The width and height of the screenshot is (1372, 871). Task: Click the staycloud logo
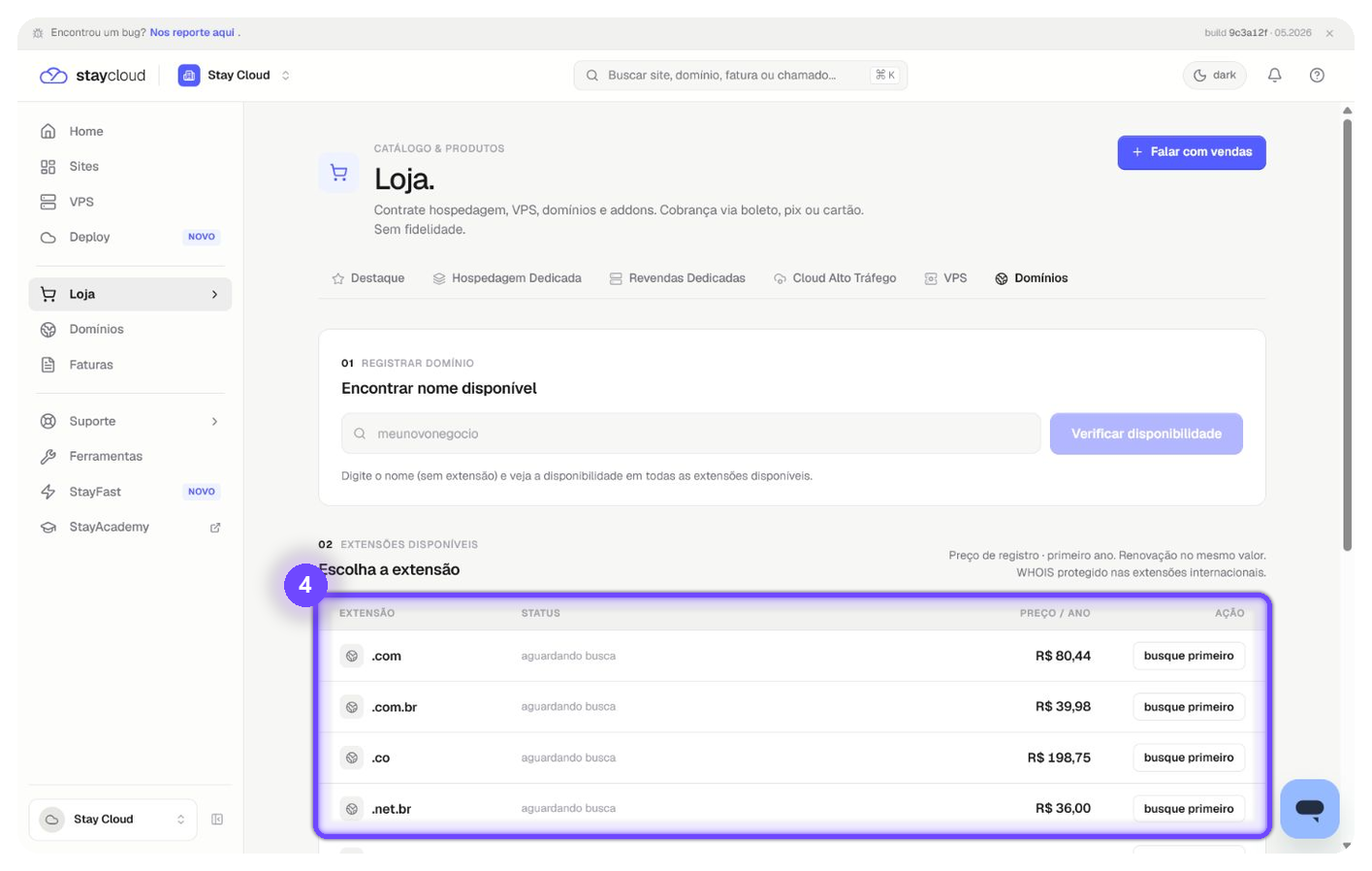92,76
